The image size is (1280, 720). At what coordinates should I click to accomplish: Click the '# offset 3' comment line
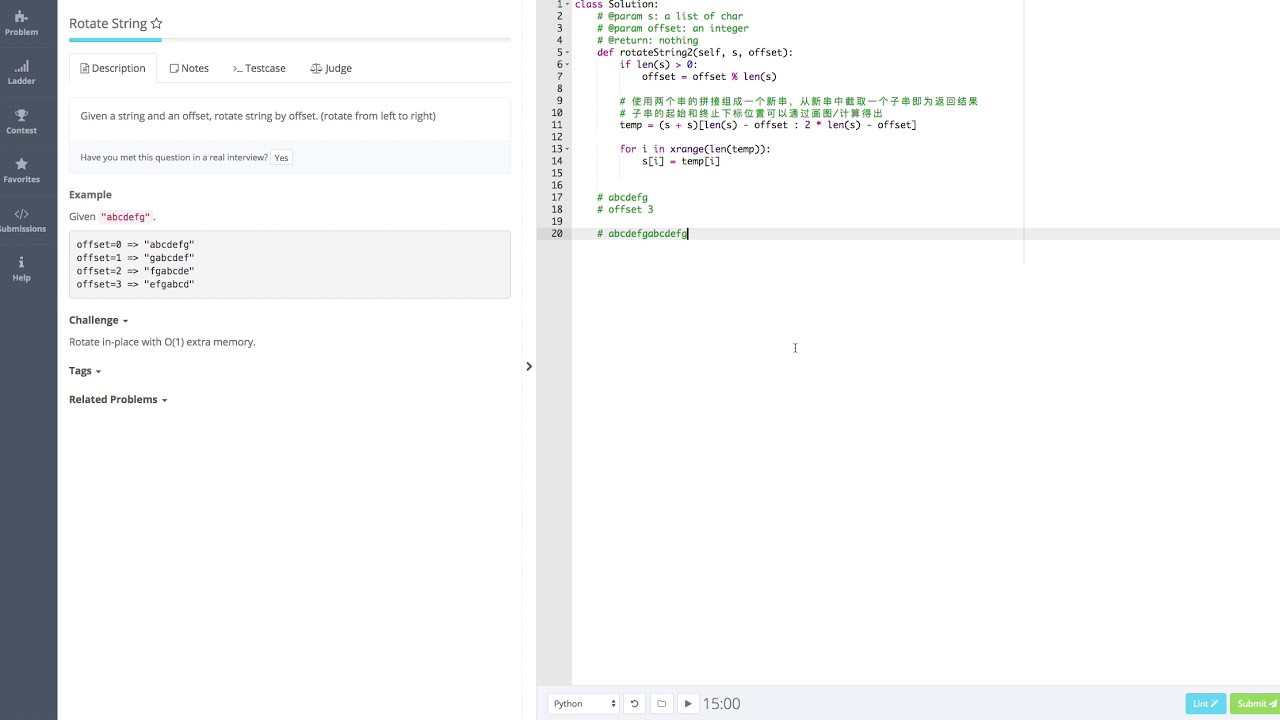tap(625, 210)
